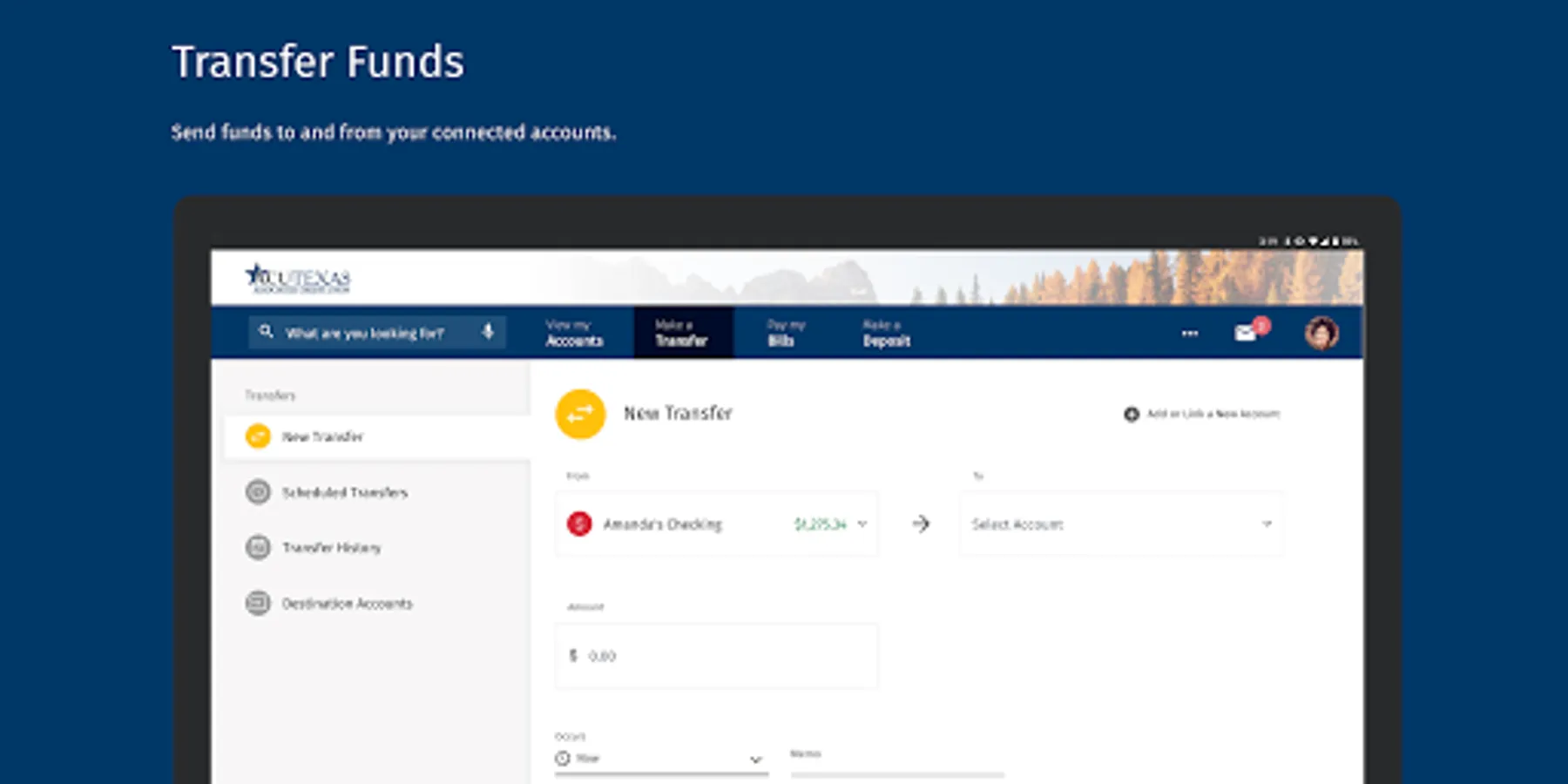Activate the microphone voice search icon
This screenshot has width=1568, height=784.
pyautogui.click(x=488, y=332)
